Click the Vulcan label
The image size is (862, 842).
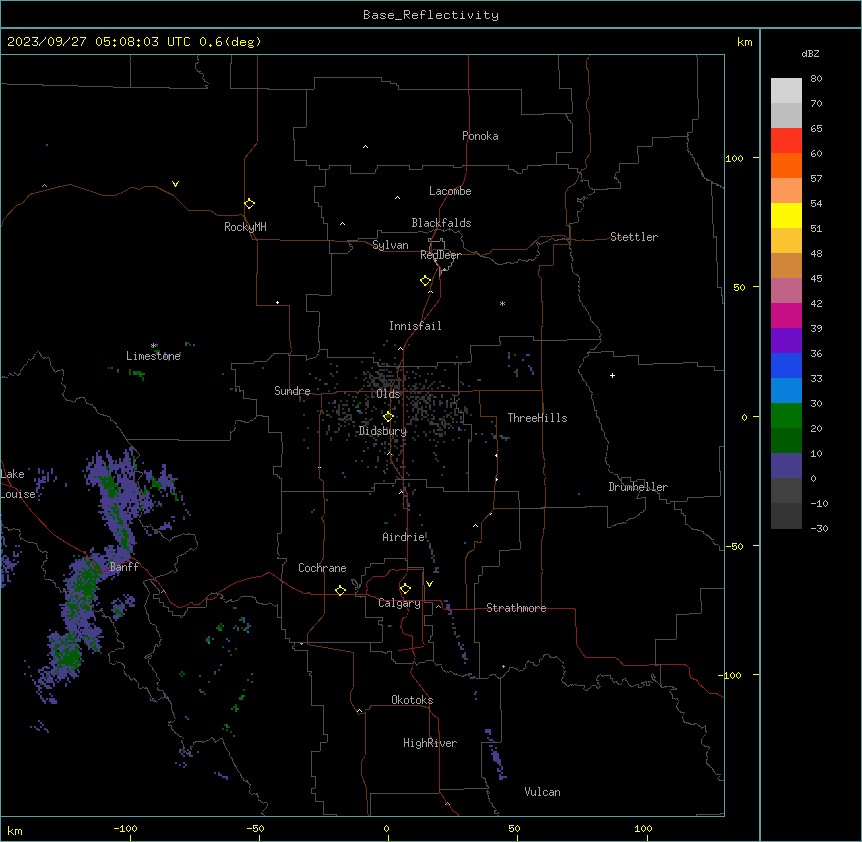(542, 792)
